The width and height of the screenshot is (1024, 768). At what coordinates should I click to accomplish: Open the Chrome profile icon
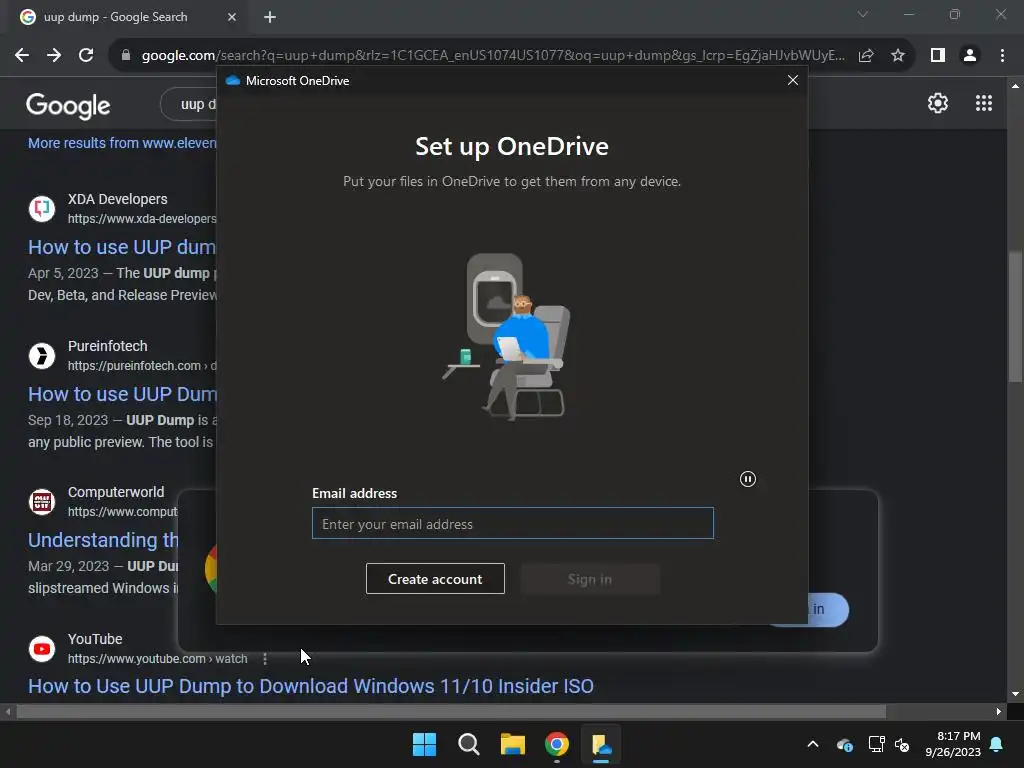[970, 56]
